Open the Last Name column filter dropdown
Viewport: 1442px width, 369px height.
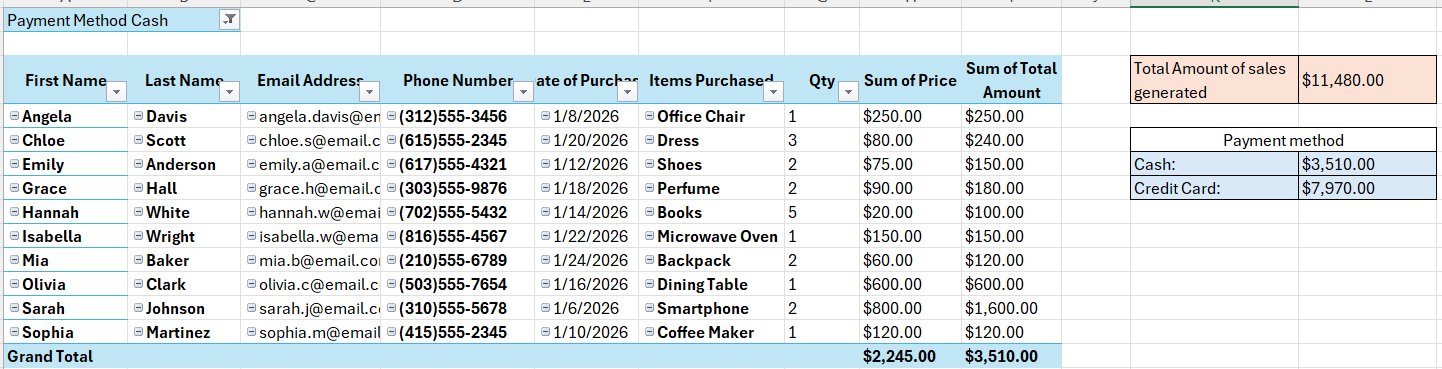(229, 92)
